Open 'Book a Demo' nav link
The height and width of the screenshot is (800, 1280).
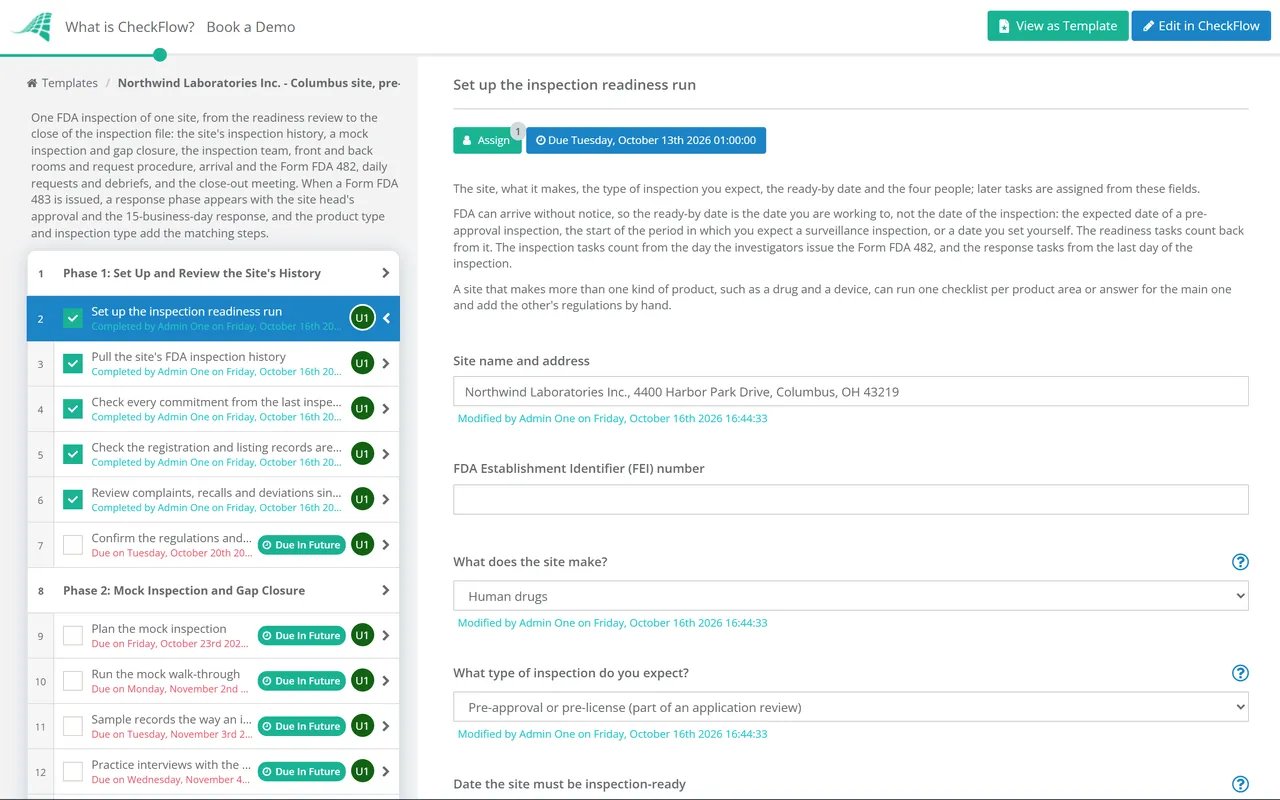(x=251, y=27)
